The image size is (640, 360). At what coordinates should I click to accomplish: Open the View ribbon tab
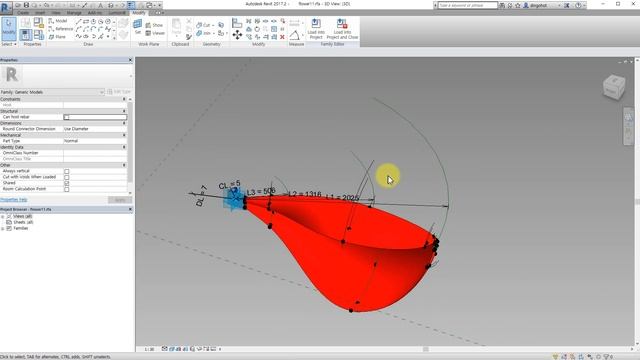point(56,13)
